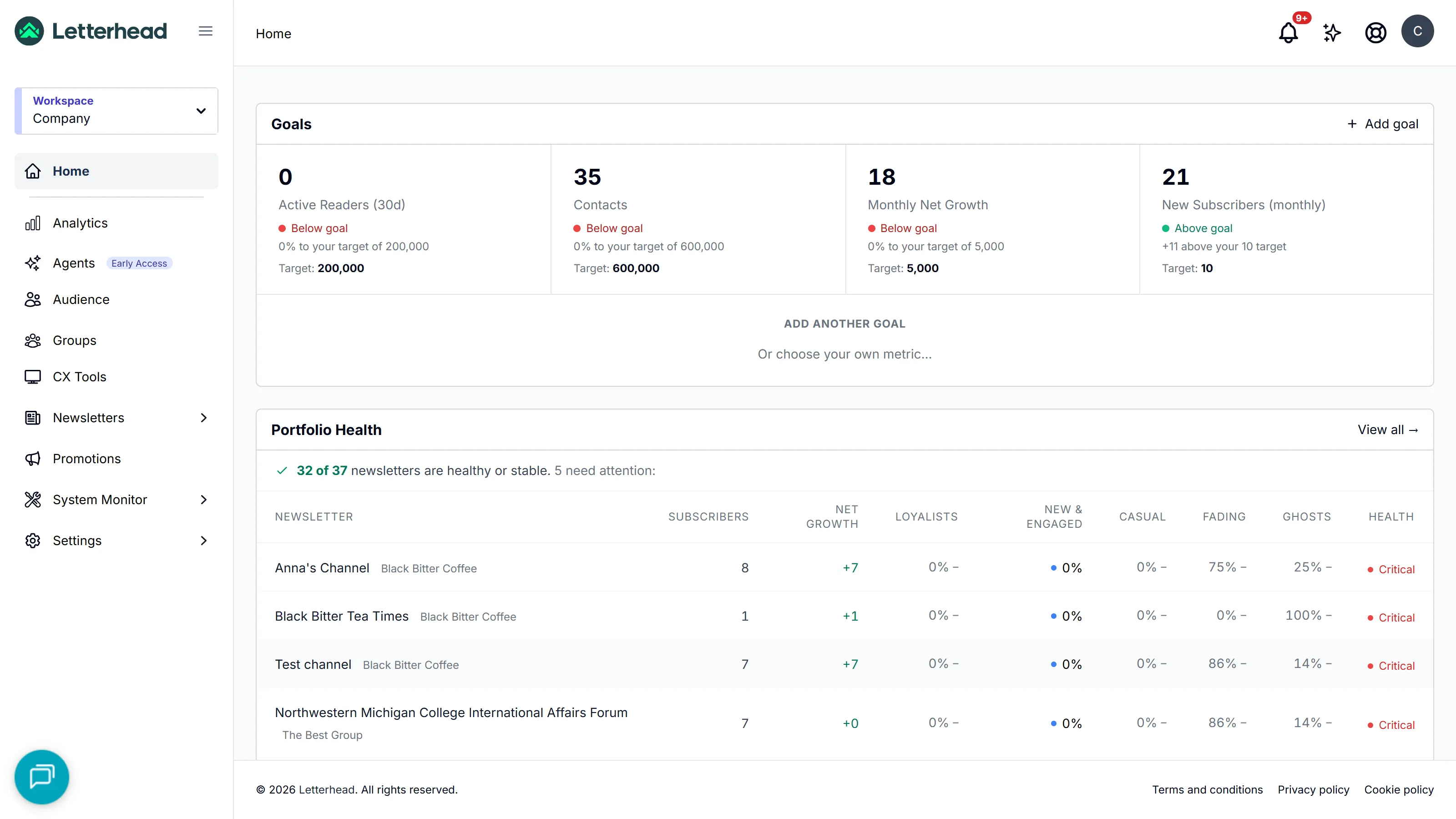
Task: Open the Monthly Net Growth goal card
Action: 992,219
